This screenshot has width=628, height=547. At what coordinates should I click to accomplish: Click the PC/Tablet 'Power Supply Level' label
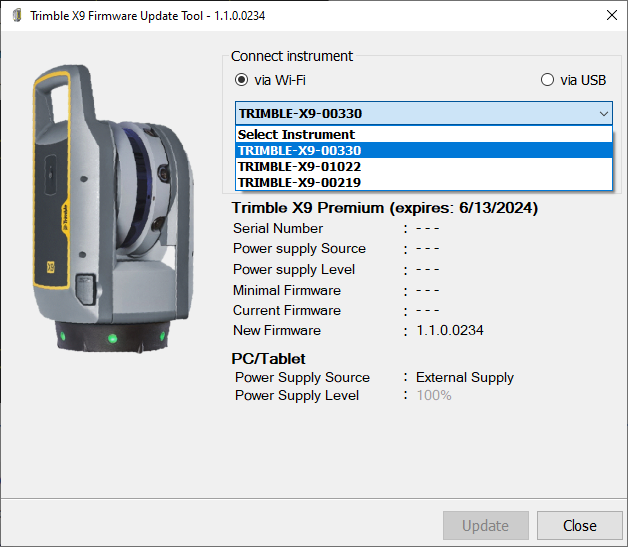click(297, 396)
